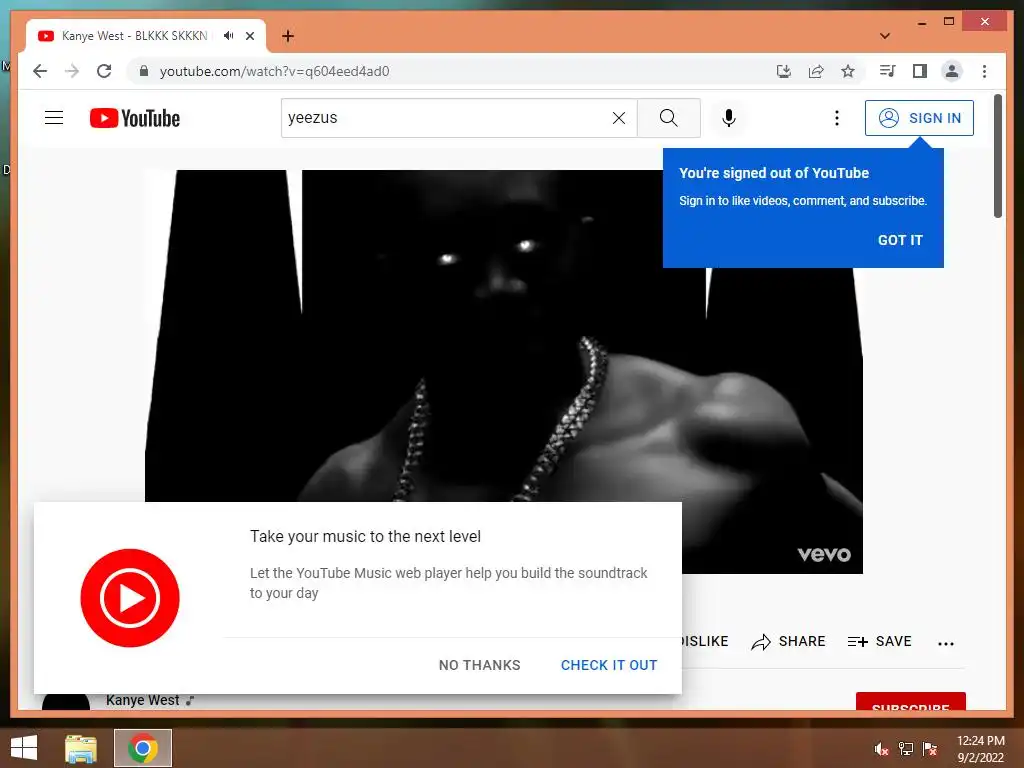The image size is (1024, 768).
Task: Expand the tab search chevron
Action: tap(885, 36)
